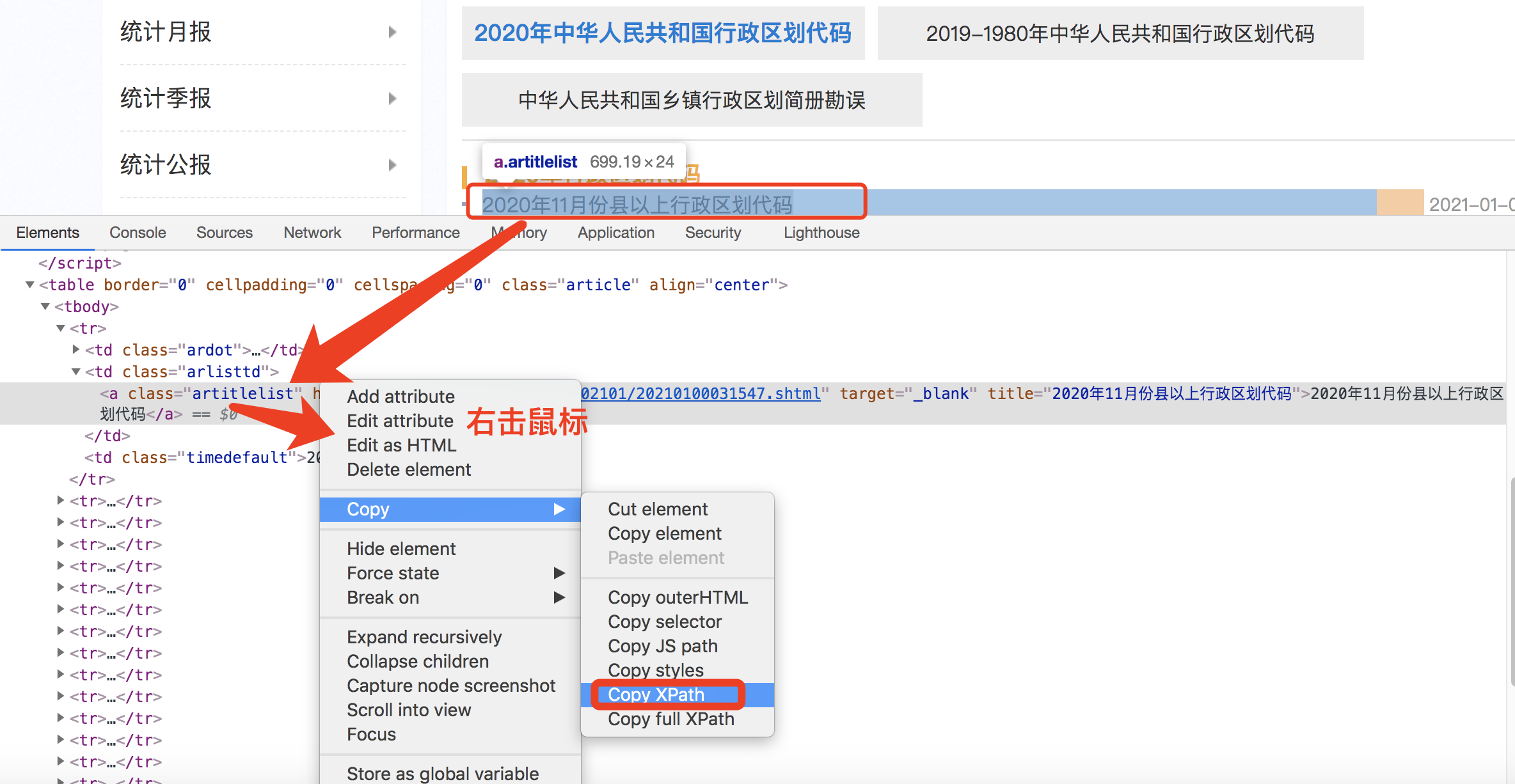This screenshot has height=784, width=1515.
Task: Open the Lighthouse tab
Action: click(821, 233)
